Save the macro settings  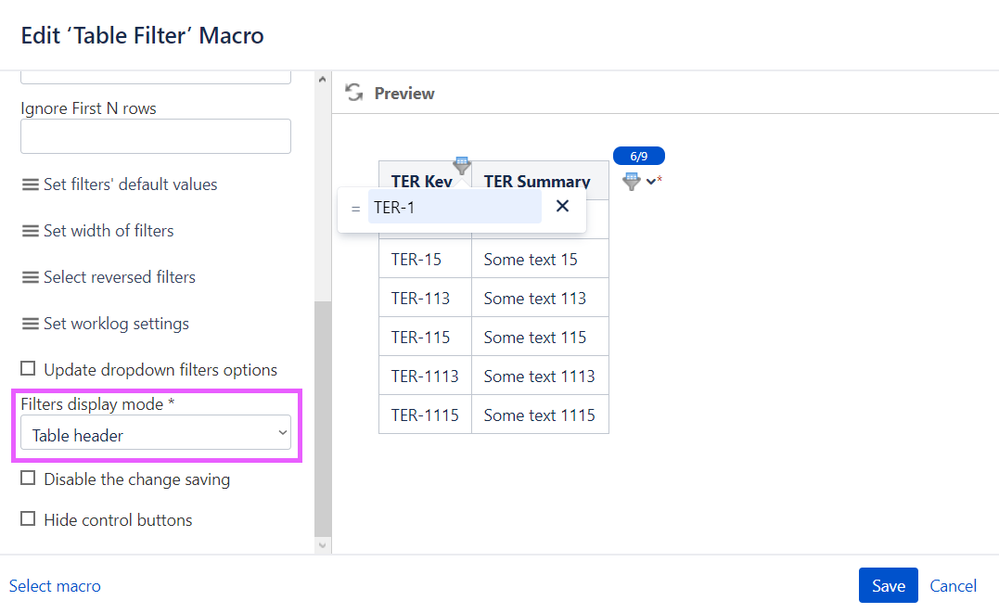pos(888,585)
